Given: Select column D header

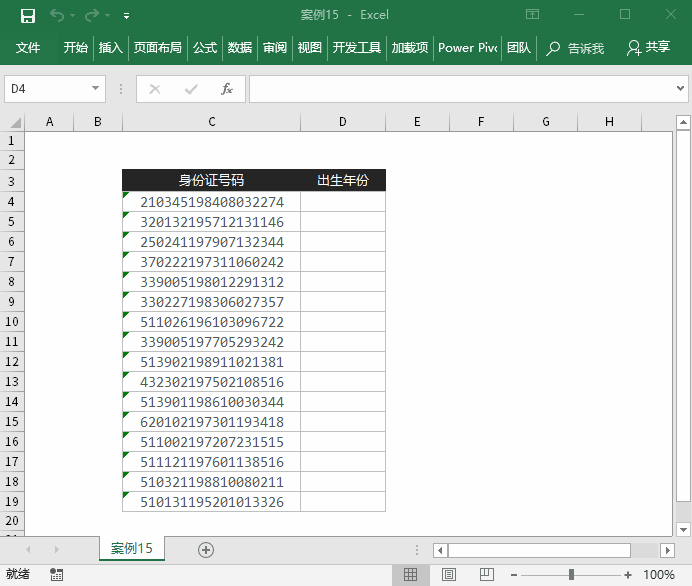Looking at the screenshot, I should coord(343,122).
